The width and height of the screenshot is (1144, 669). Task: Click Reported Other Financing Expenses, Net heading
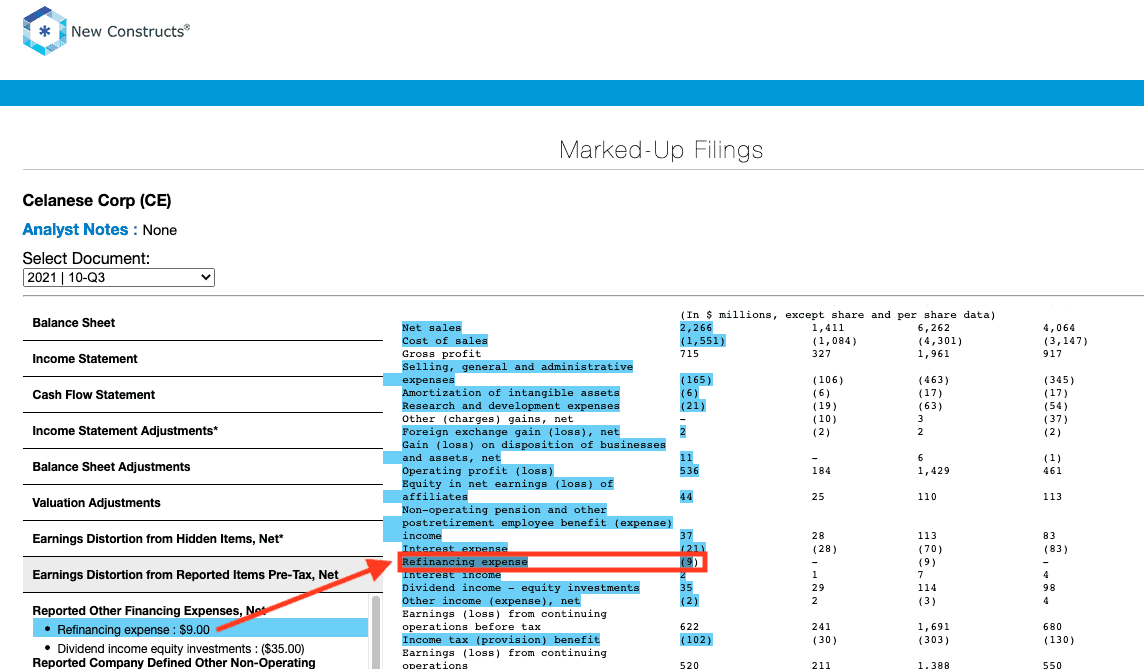[x=149, y=611]
